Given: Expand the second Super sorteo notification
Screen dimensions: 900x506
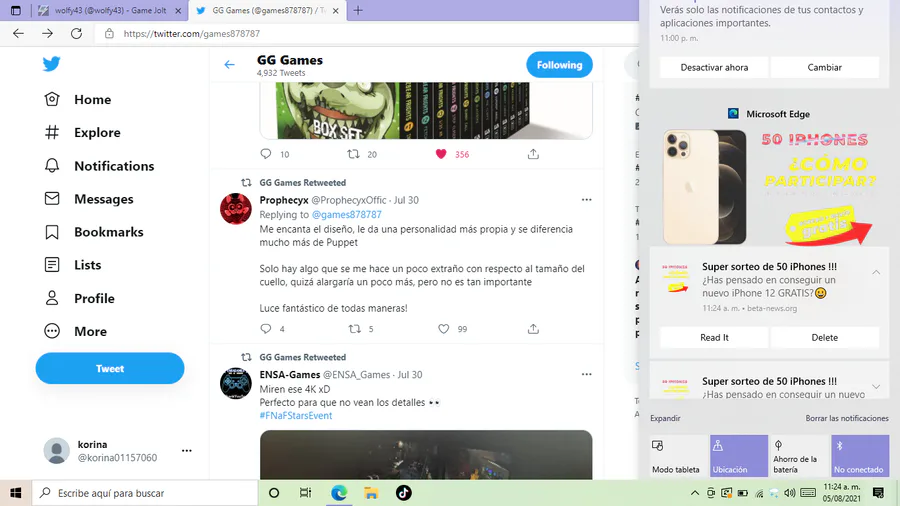Looking at the screenshot, I should pyautogui.click(x=876, y=387).
